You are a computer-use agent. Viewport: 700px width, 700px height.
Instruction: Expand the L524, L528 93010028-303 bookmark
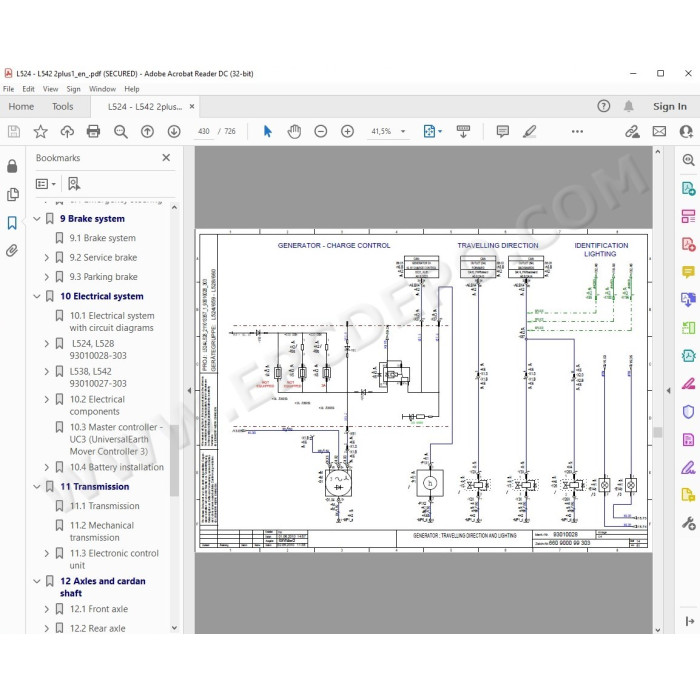(x=46, y=343)
